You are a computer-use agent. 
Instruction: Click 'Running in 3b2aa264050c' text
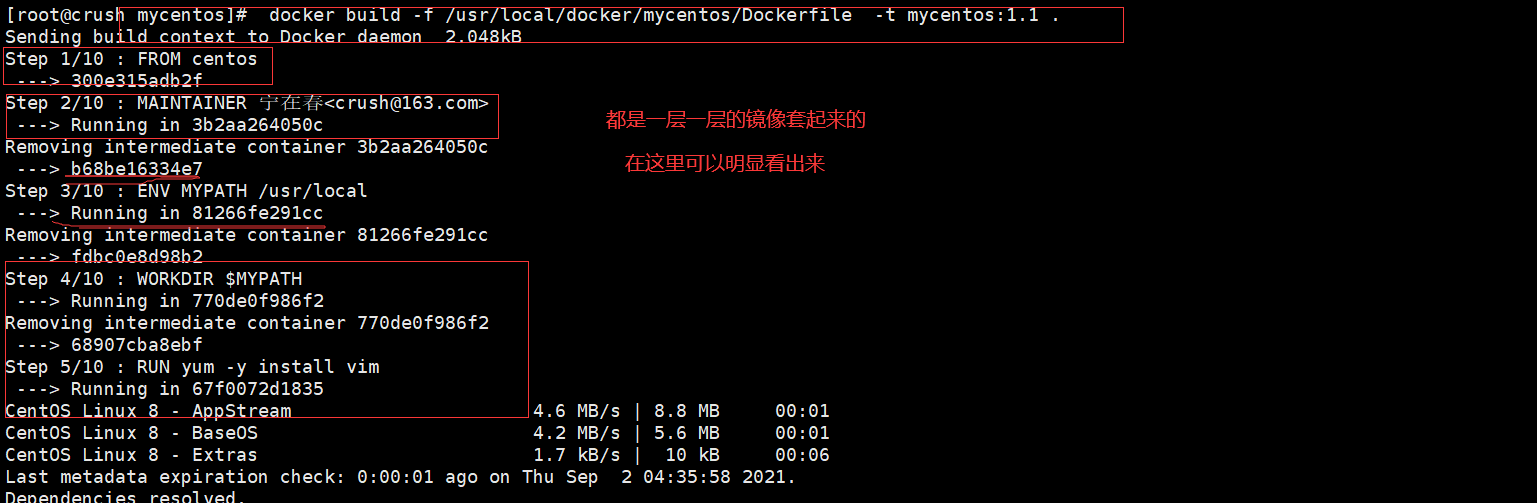click(197, 125)
